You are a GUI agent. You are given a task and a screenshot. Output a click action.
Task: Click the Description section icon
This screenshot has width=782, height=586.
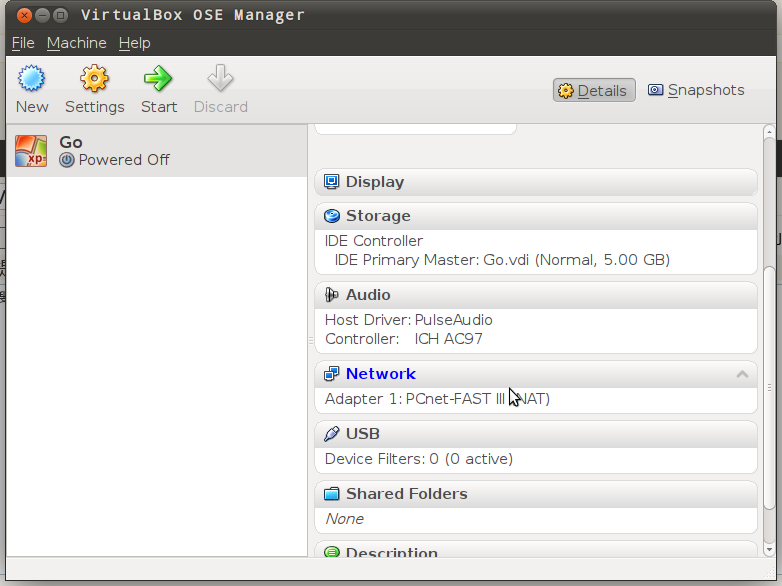point(332,552)
